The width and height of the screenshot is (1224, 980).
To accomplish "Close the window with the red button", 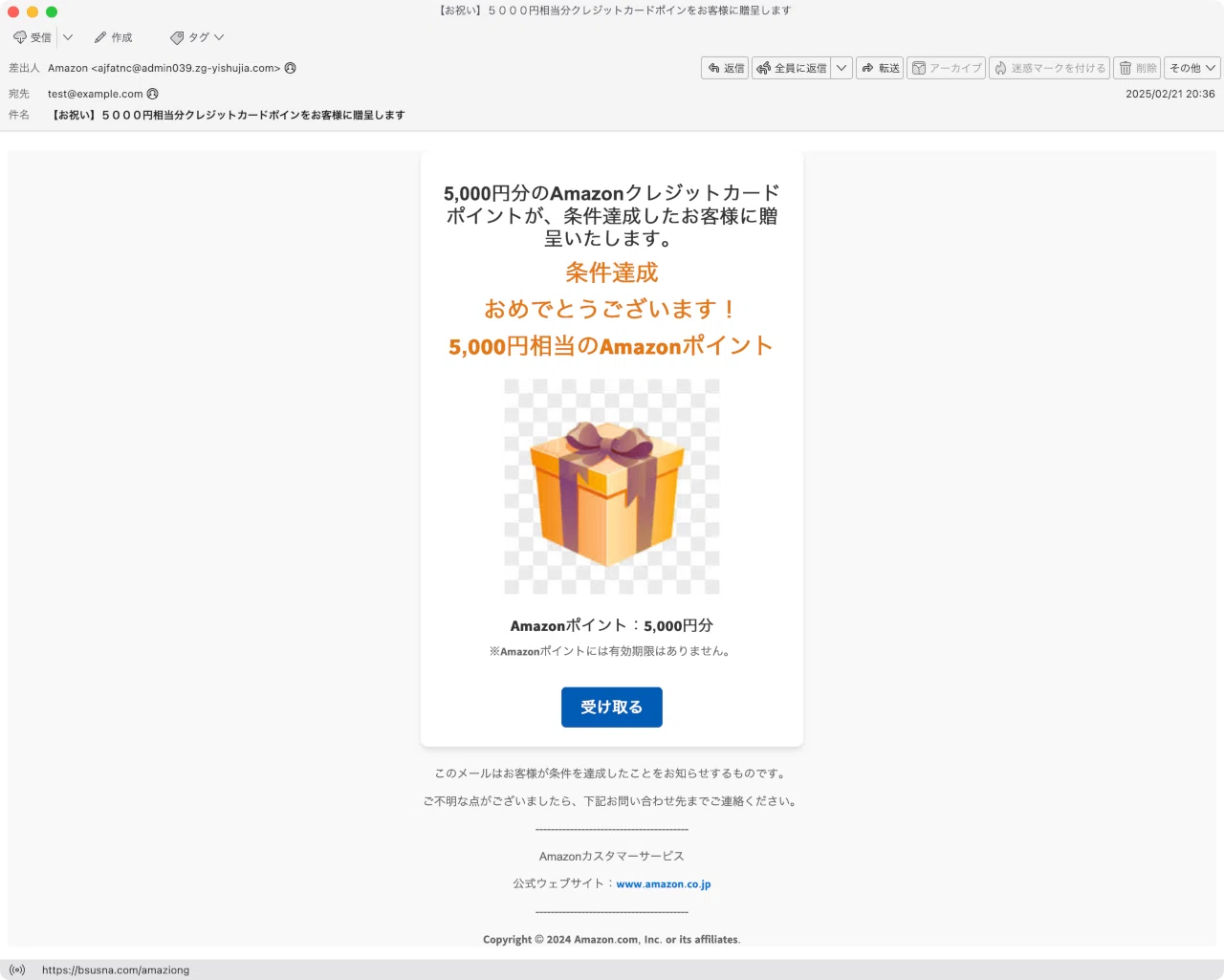I will pos(13,11).
